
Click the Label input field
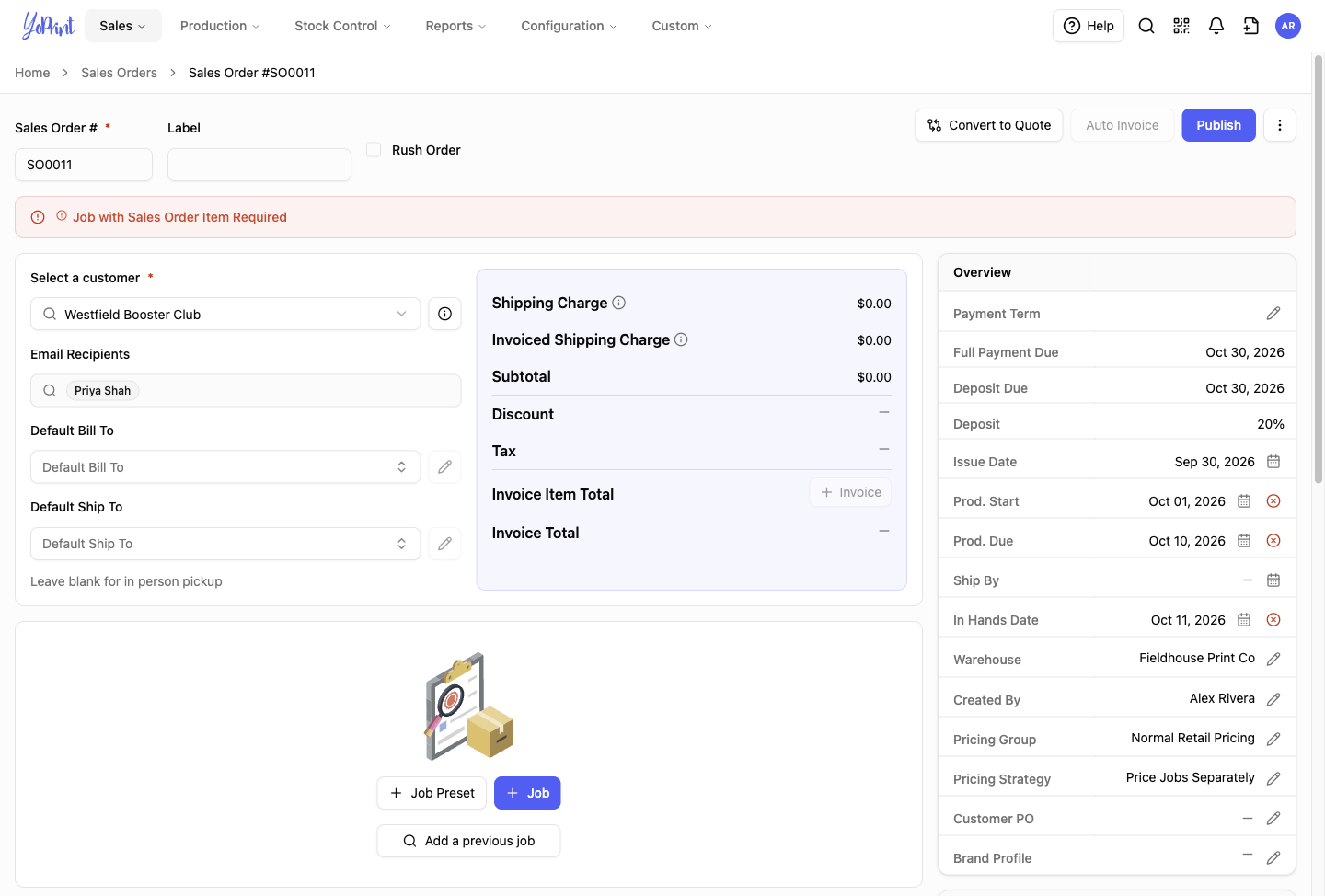pyautogui.click(x=259, y=165)
